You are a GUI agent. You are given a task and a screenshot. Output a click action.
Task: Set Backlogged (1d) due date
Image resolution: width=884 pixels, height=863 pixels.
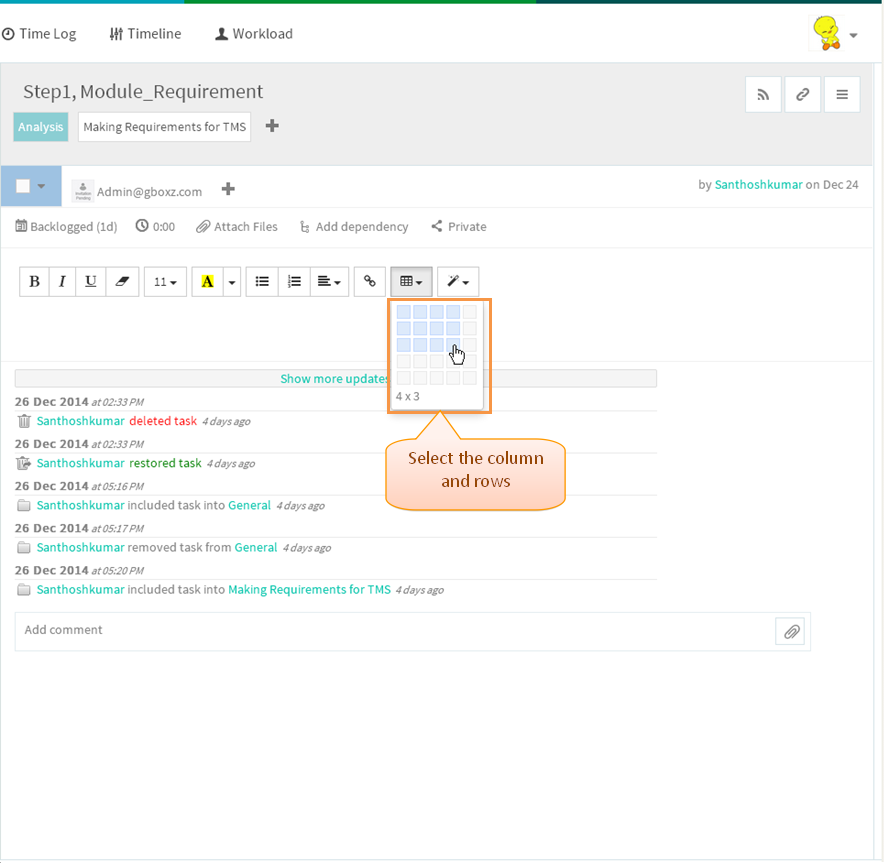(x=67, y=227)
